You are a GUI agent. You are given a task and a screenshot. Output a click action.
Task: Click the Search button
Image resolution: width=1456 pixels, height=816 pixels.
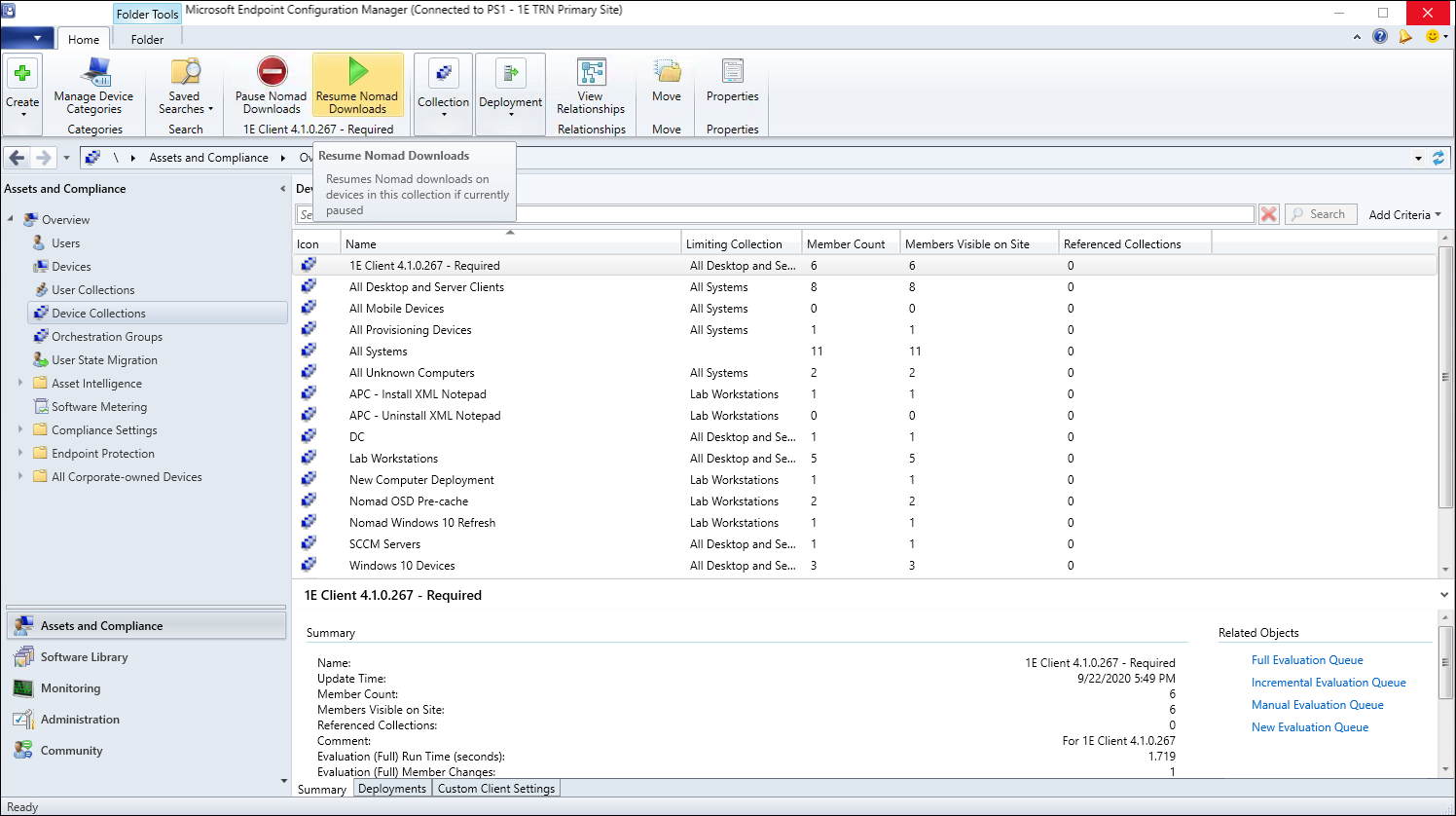click(1320, 214)
